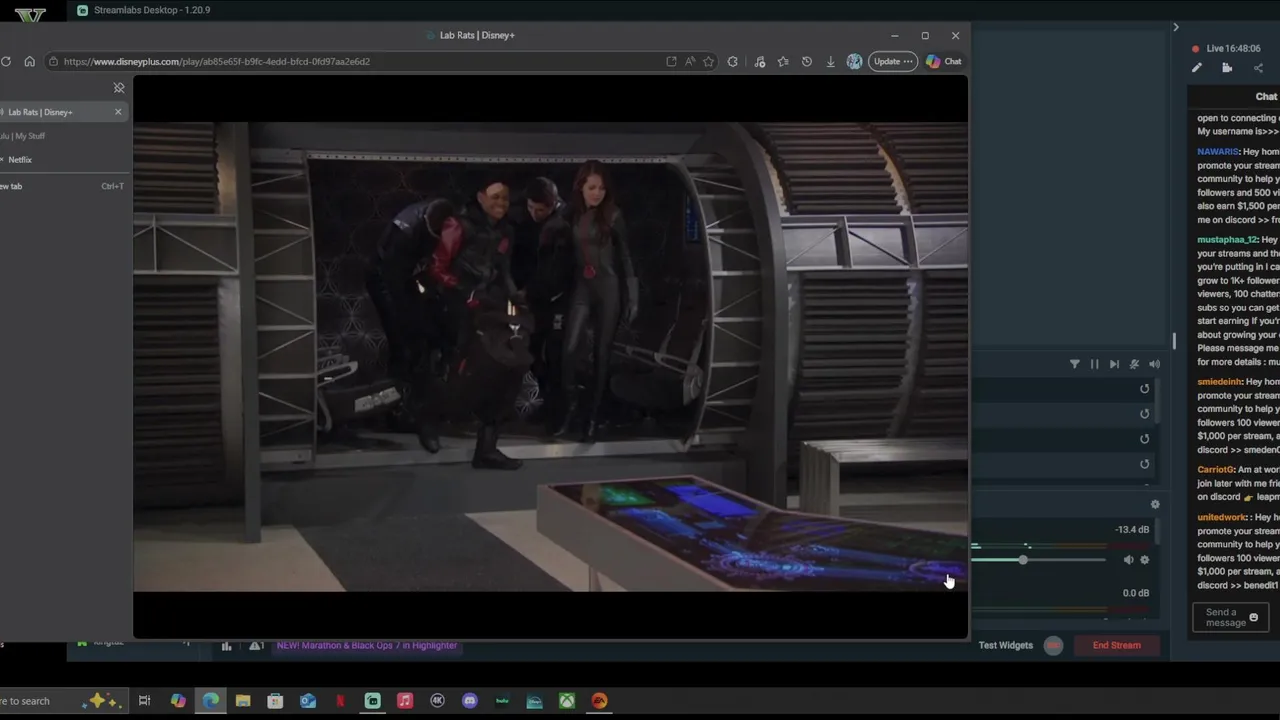Click the Test Widgets button
Viewport: 1280px width, 720px height.
(x=1006, y=645)
